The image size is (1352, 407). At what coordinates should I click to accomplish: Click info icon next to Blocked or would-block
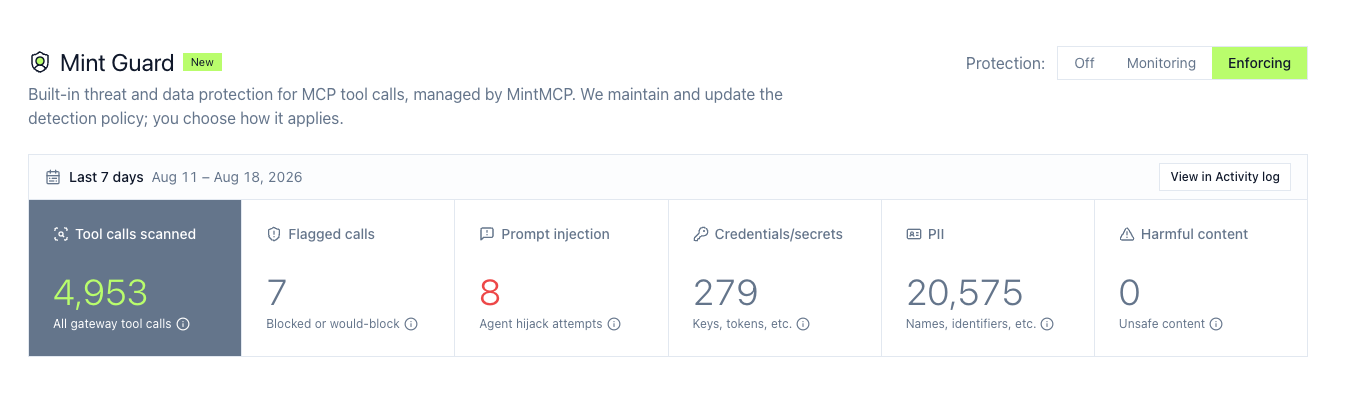(411, 324)
